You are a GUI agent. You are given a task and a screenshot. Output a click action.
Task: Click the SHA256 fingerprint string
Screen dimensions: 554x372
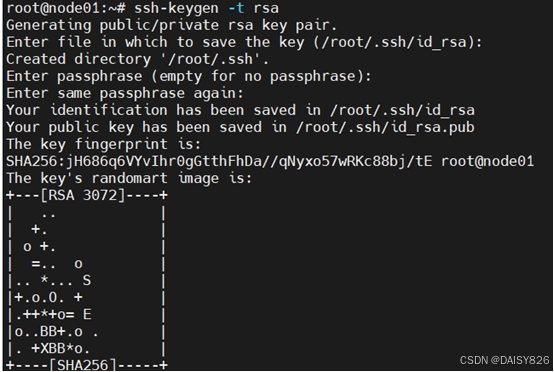tap(219, 161)
